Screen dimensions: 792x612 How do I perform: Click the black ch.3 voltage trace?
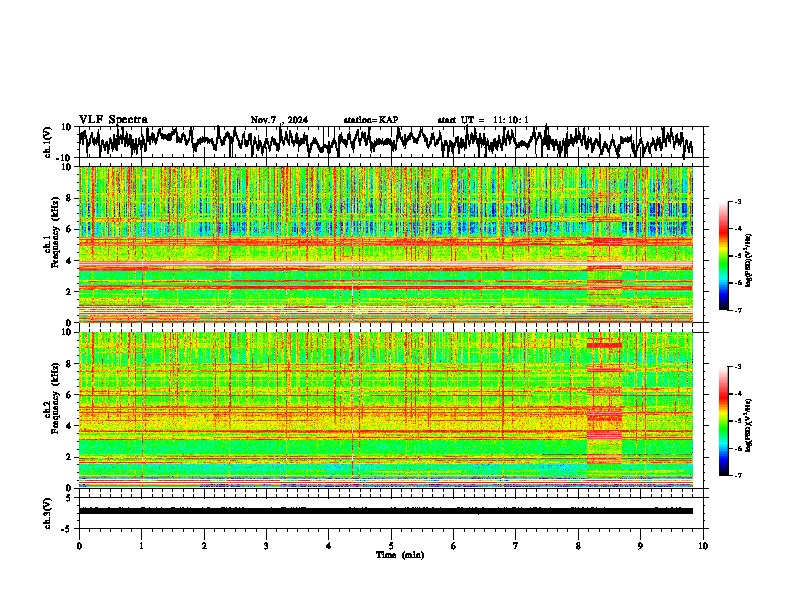tap(386, 511)
